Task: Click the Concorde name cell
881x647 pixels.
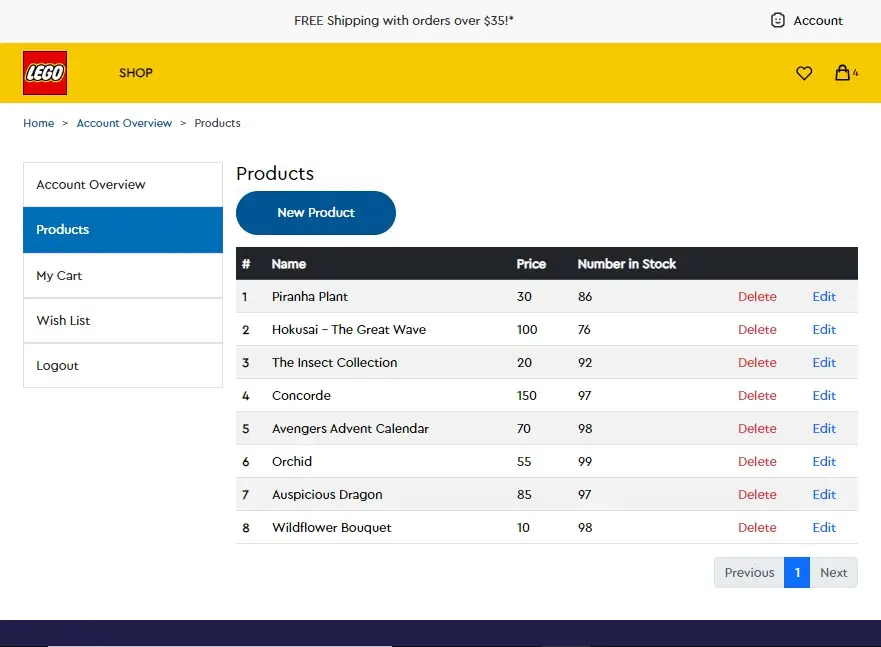Action: [301, 396]
